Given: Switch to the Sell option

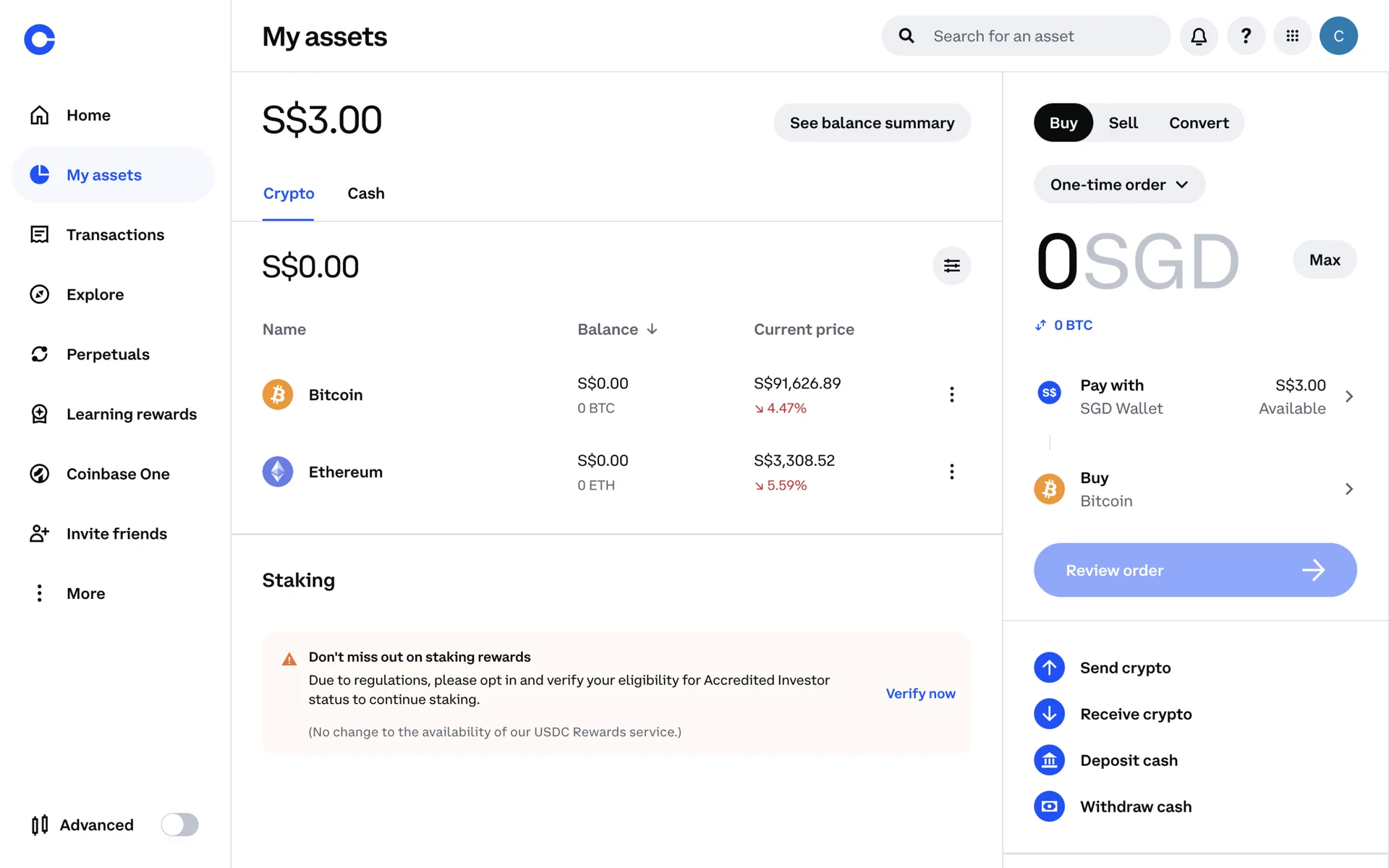Looking at the screenshot, I should point(1123,123).
